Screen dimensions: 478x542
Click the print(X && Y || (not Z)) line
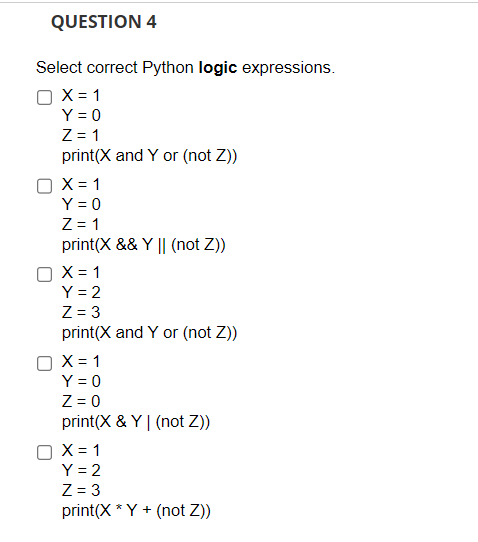coord(144,245)
